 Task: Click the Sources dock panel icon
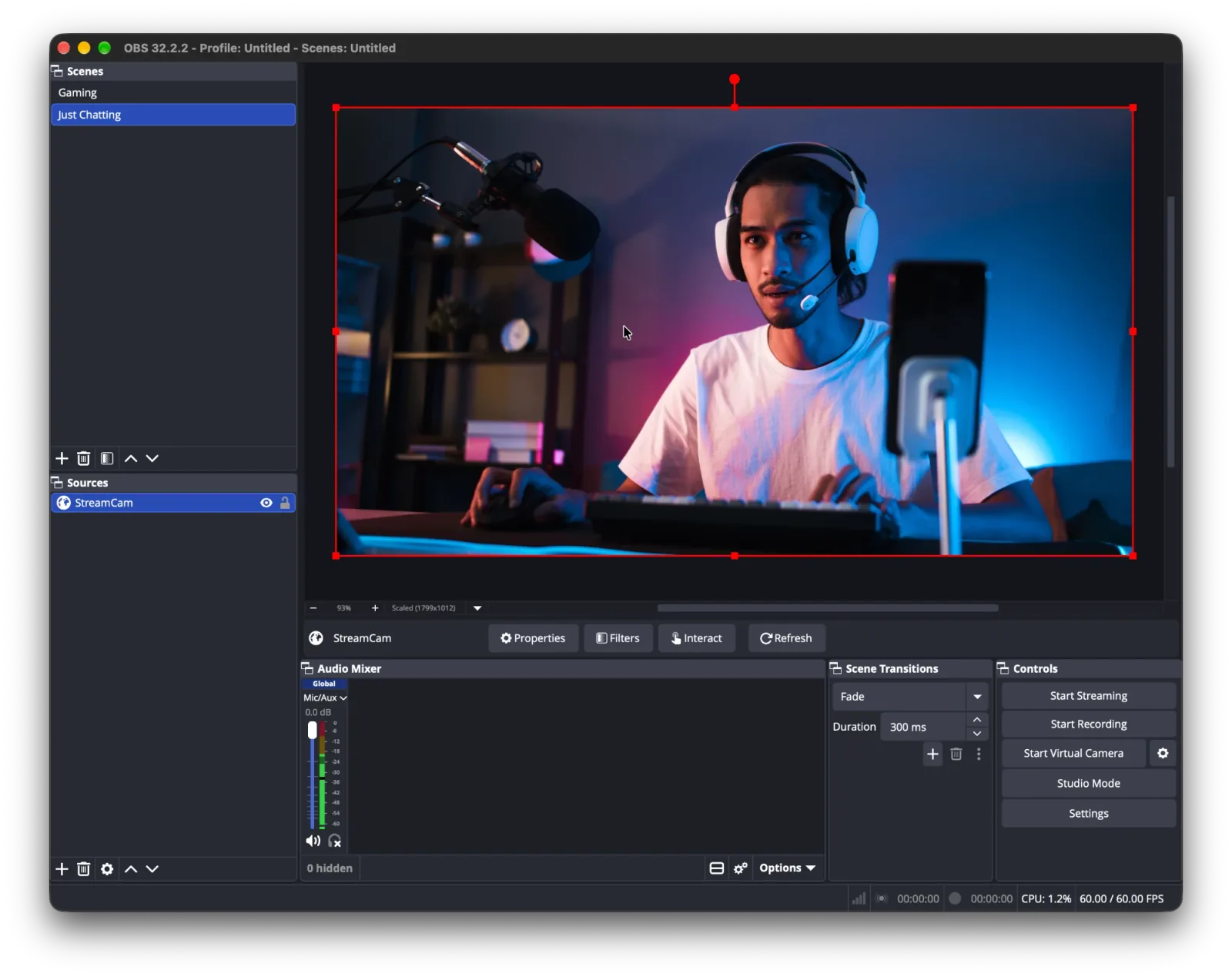click(57, 483)
